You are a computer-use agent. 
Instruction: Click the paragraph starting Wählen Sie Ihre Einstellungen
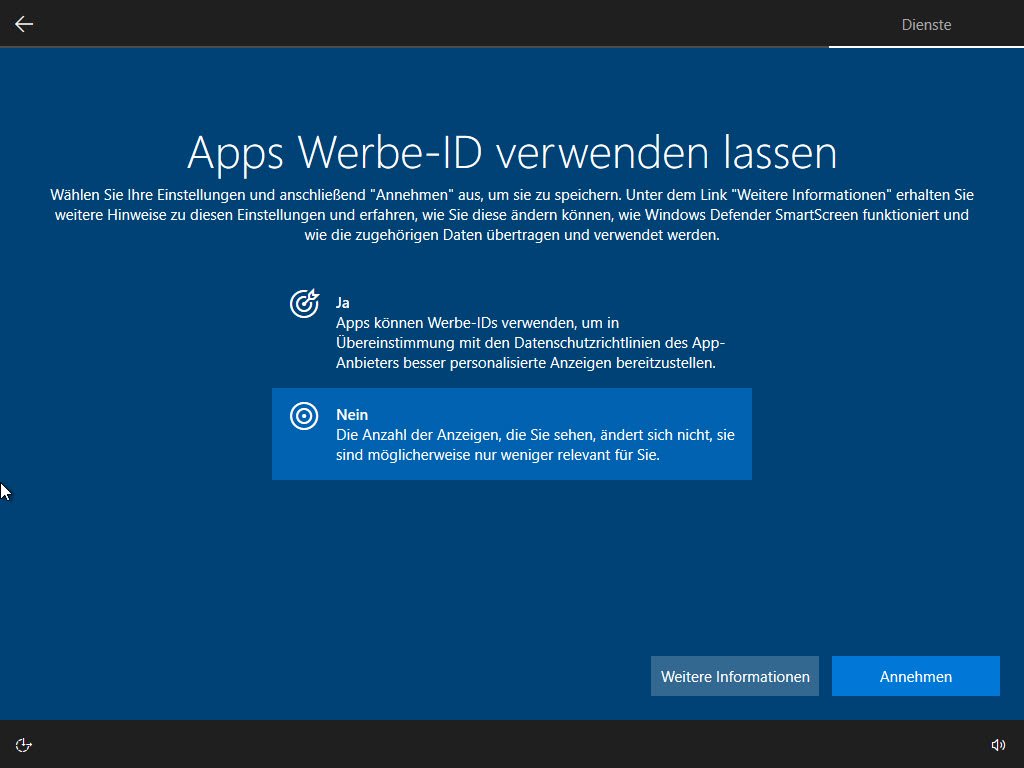click(x=512, y=215)
